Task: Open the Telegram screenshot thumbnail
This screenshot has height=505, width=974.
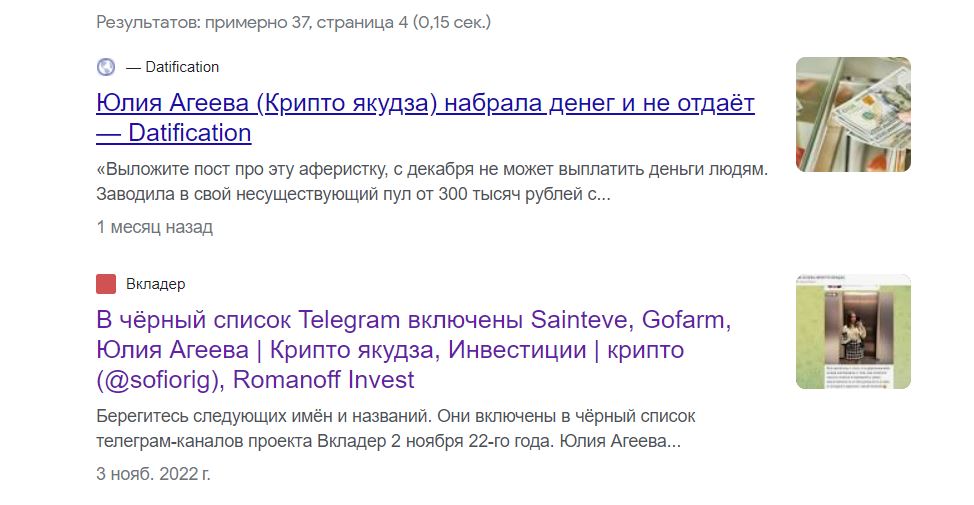Action: [x=852, y=331]
